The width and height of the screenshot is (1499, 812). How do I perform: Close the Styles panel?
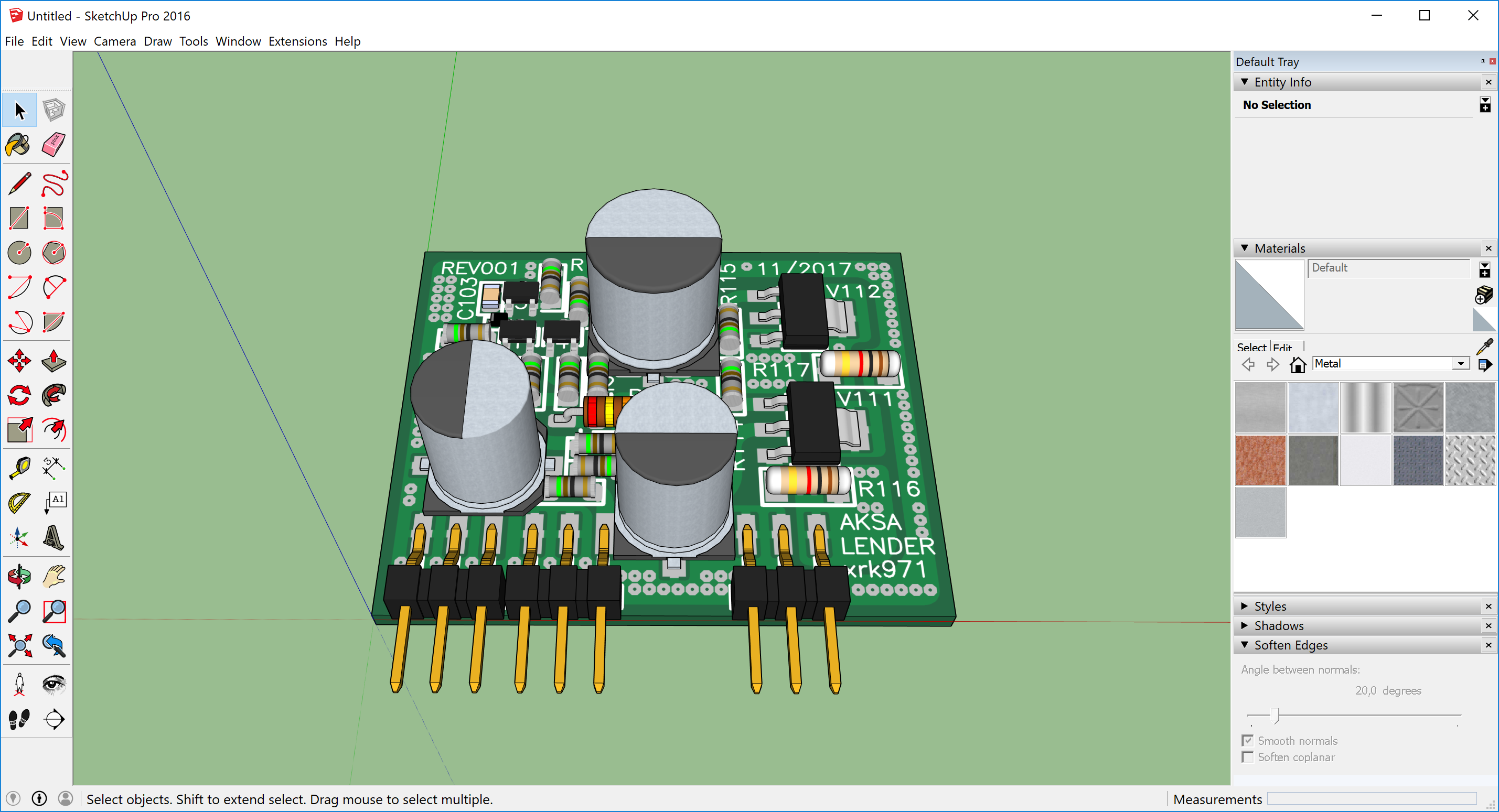1489,606
